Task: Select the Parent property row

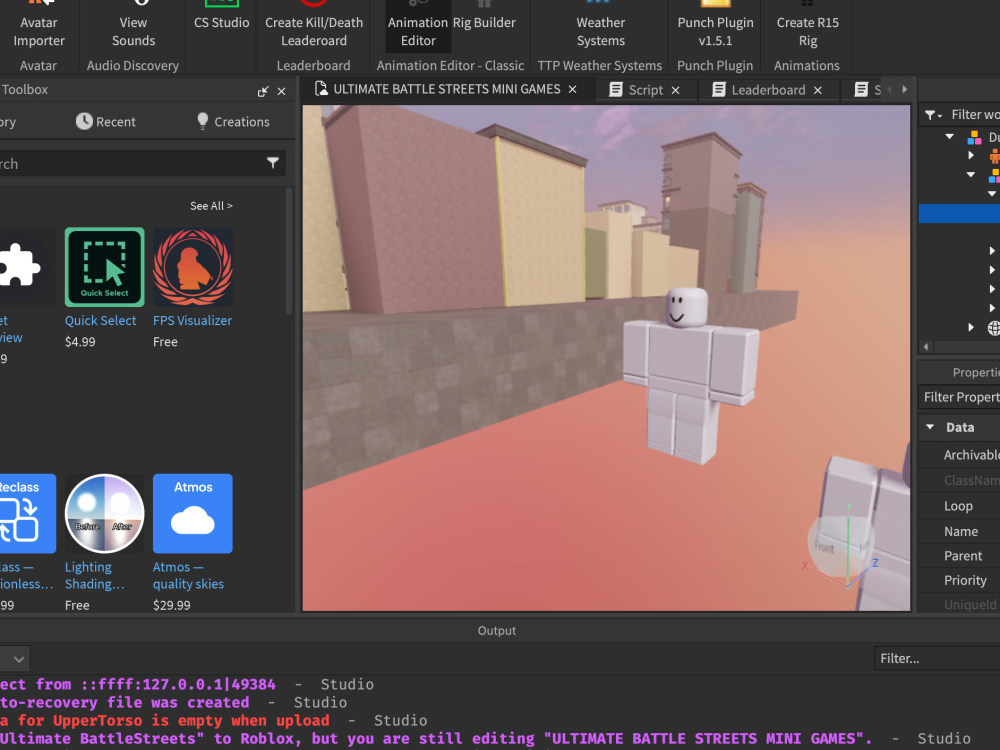Action: [x=959, y=555]
